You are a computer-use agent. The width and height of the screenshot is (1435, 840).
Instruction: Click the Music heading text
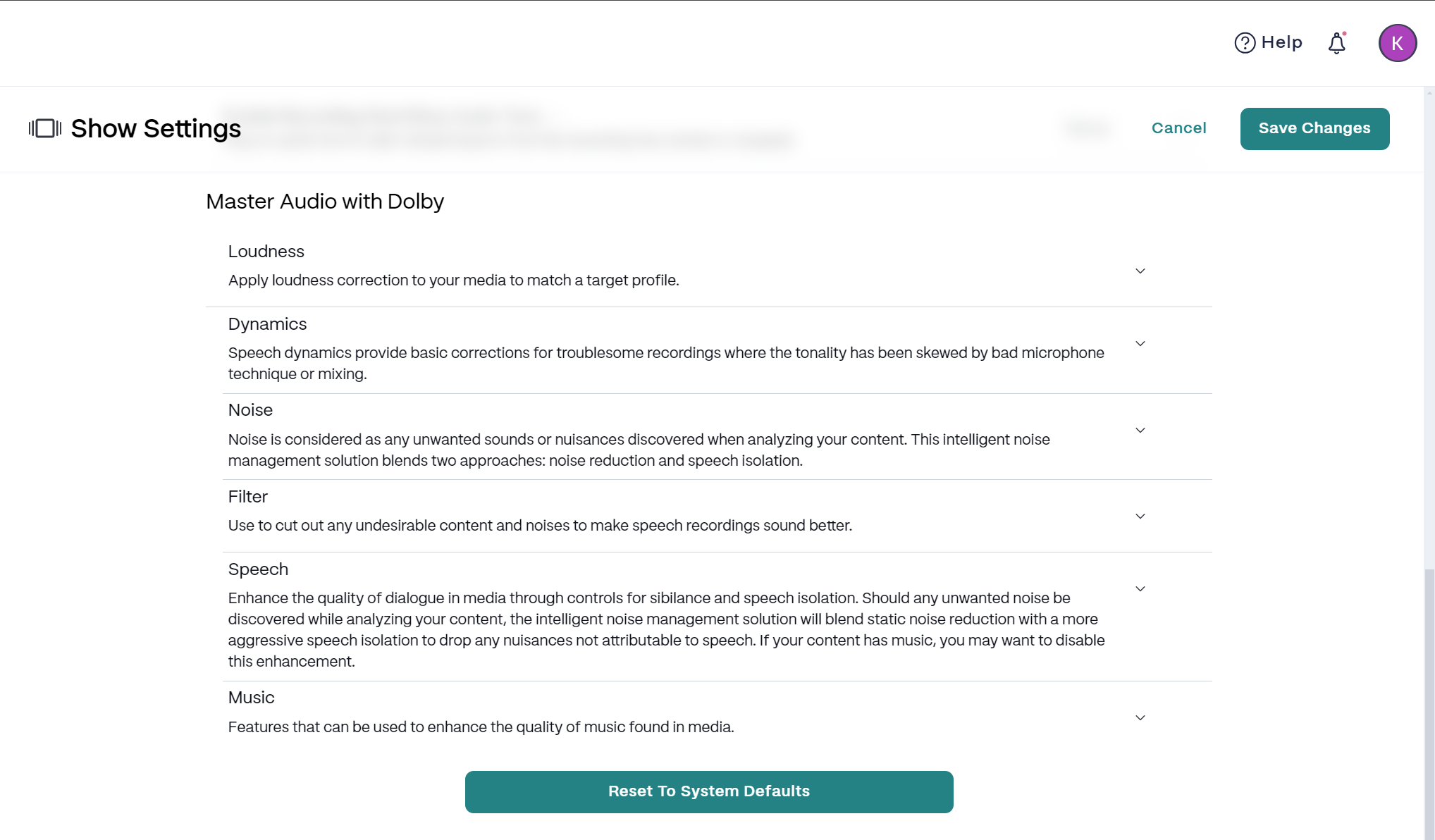(x=251, y=698)
